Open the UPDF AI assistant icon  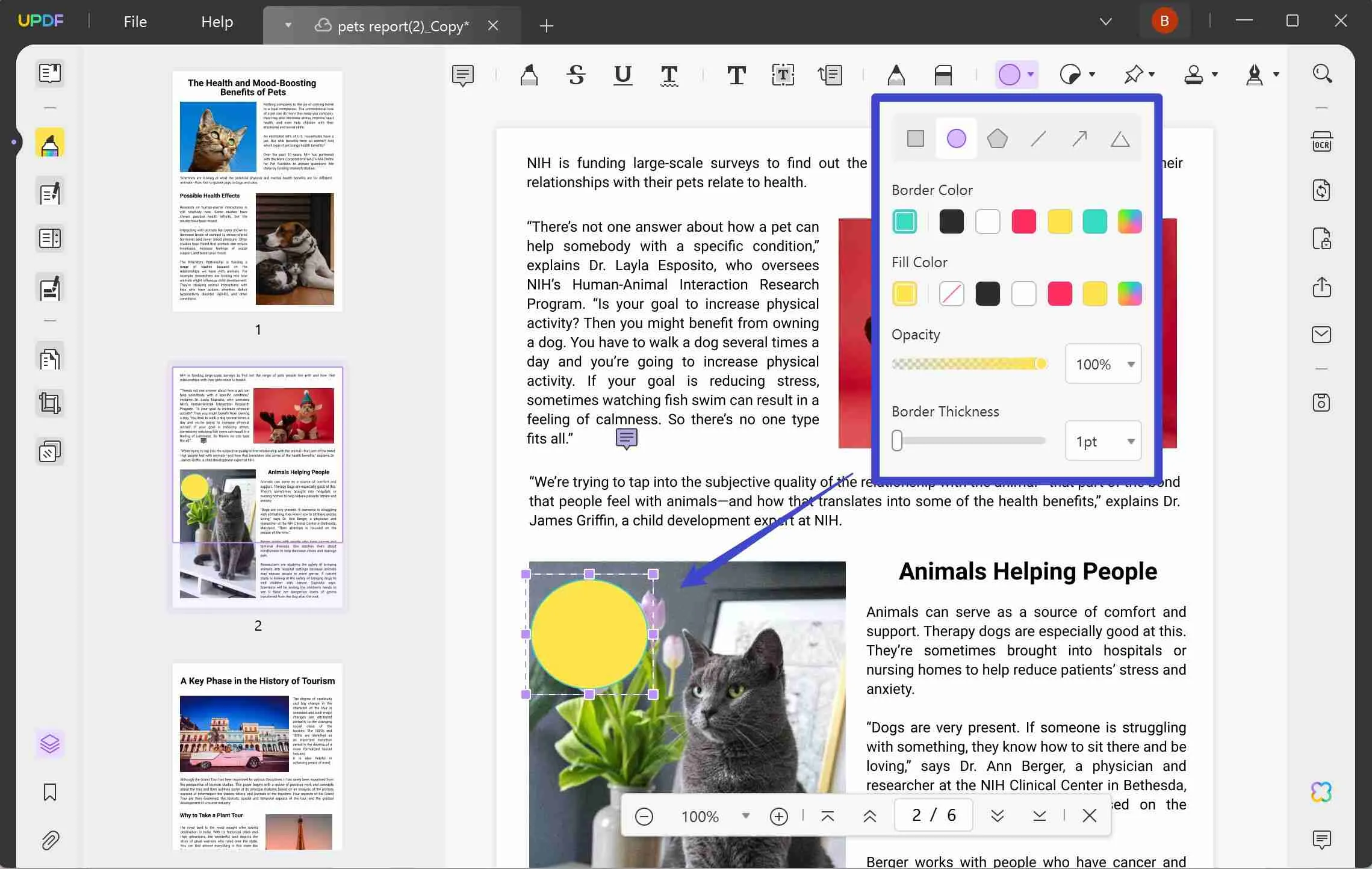click(1322, 792)
